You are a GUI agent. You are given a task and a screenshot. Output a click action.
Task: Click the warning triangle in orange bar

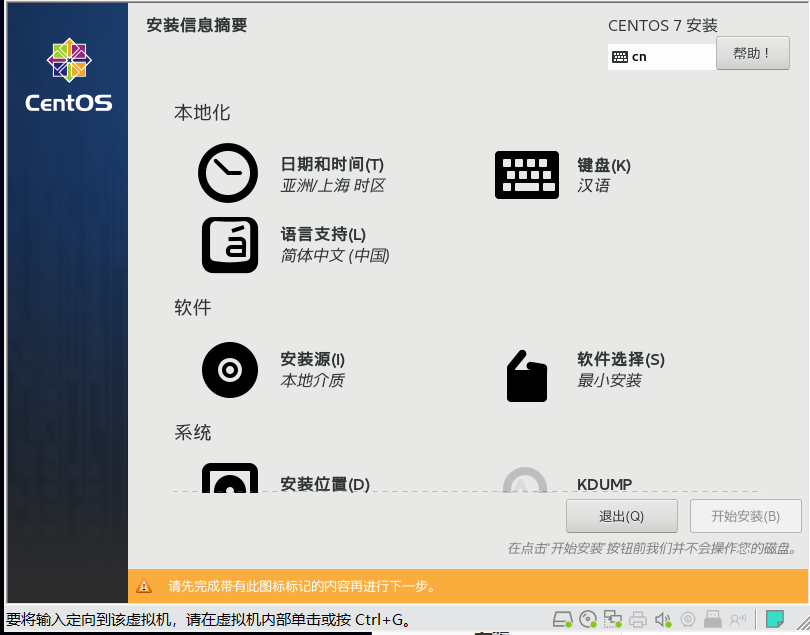(x=144, y=586)
